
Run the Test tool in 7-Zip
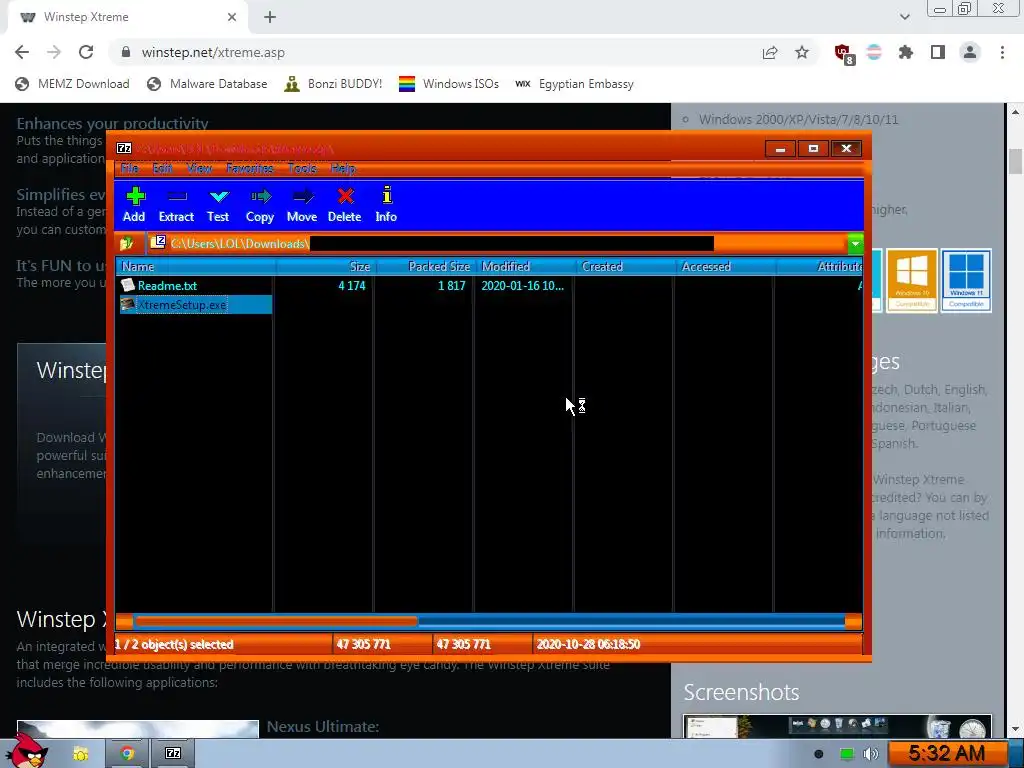click(x=218, y=204)
